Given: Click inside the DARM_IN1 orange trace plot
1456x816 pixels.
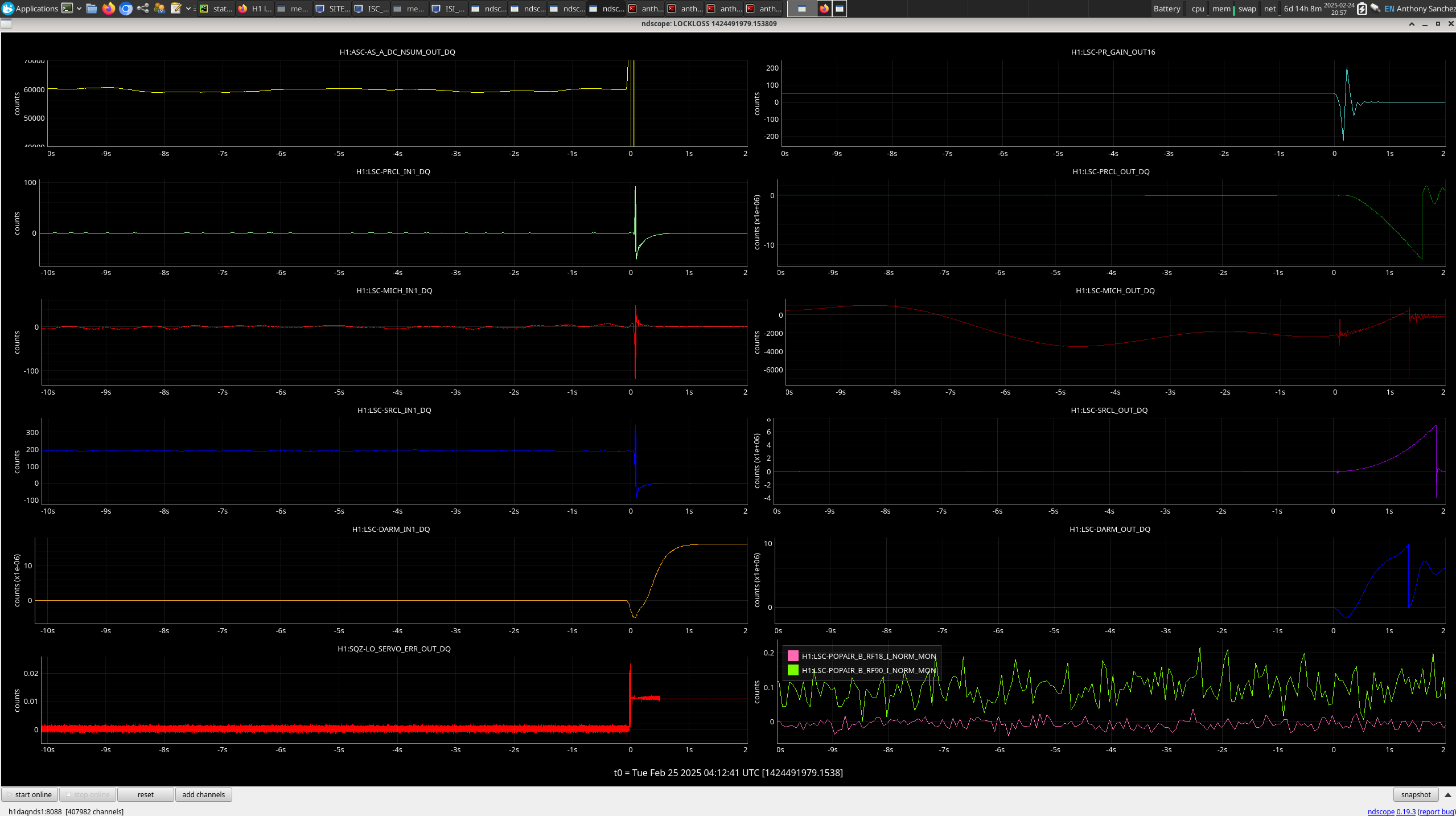Looking at the screenshot, I should 391,581.
